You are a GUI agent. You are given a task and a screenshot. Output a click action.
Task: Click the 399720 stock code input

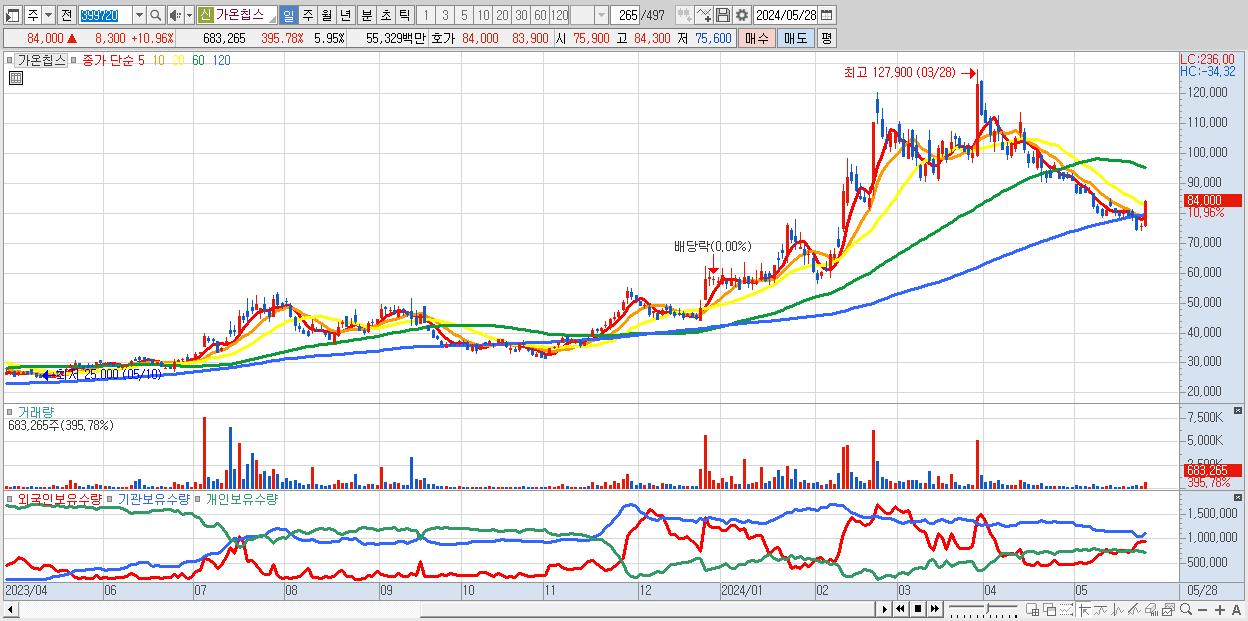click(x=105, y=15)
